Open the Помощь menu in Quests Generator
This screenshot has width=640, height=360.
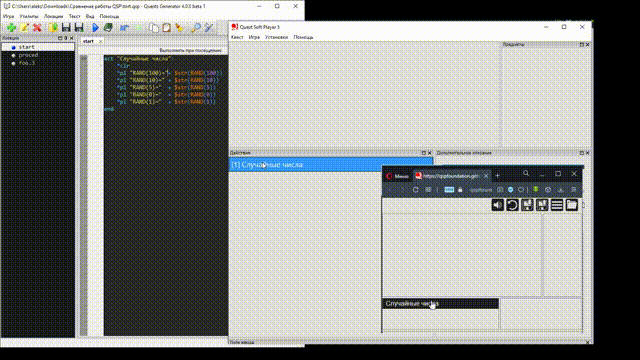109,16
